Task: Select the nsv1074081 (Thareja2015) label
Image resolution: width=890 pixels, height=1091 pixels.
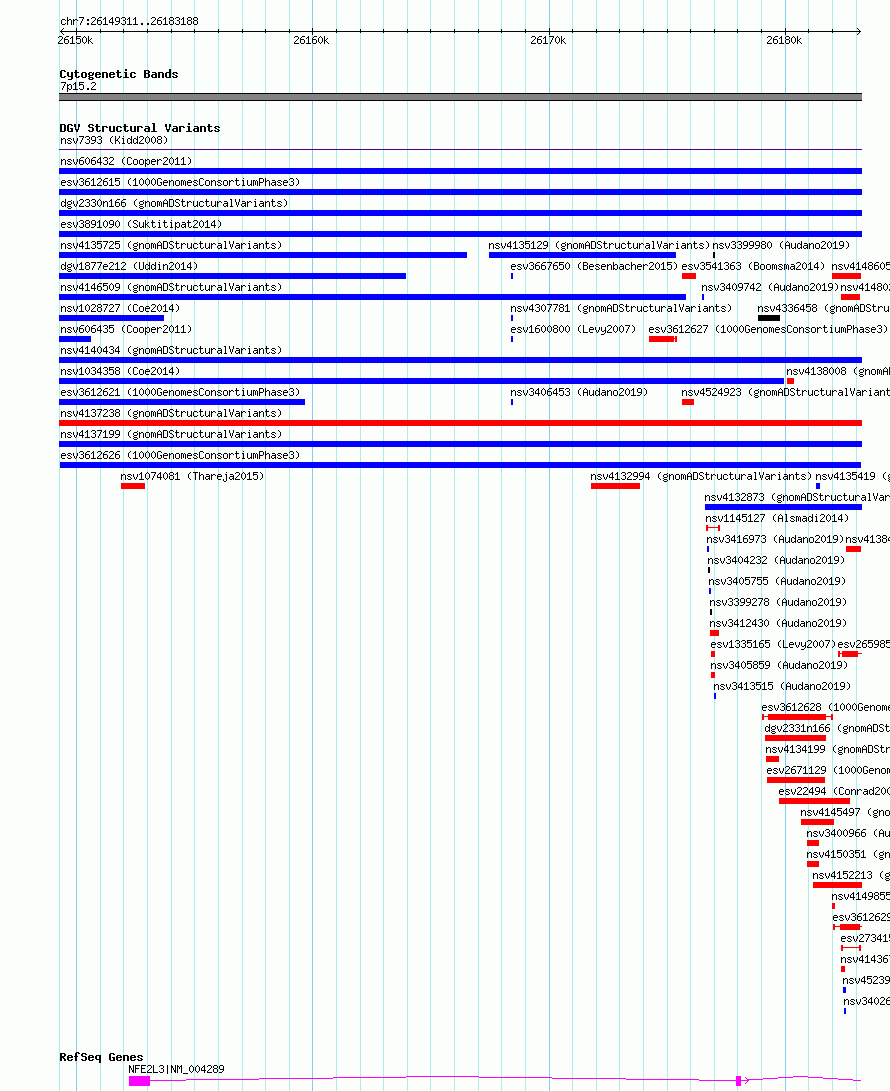Action: click(x=192, y=476)
